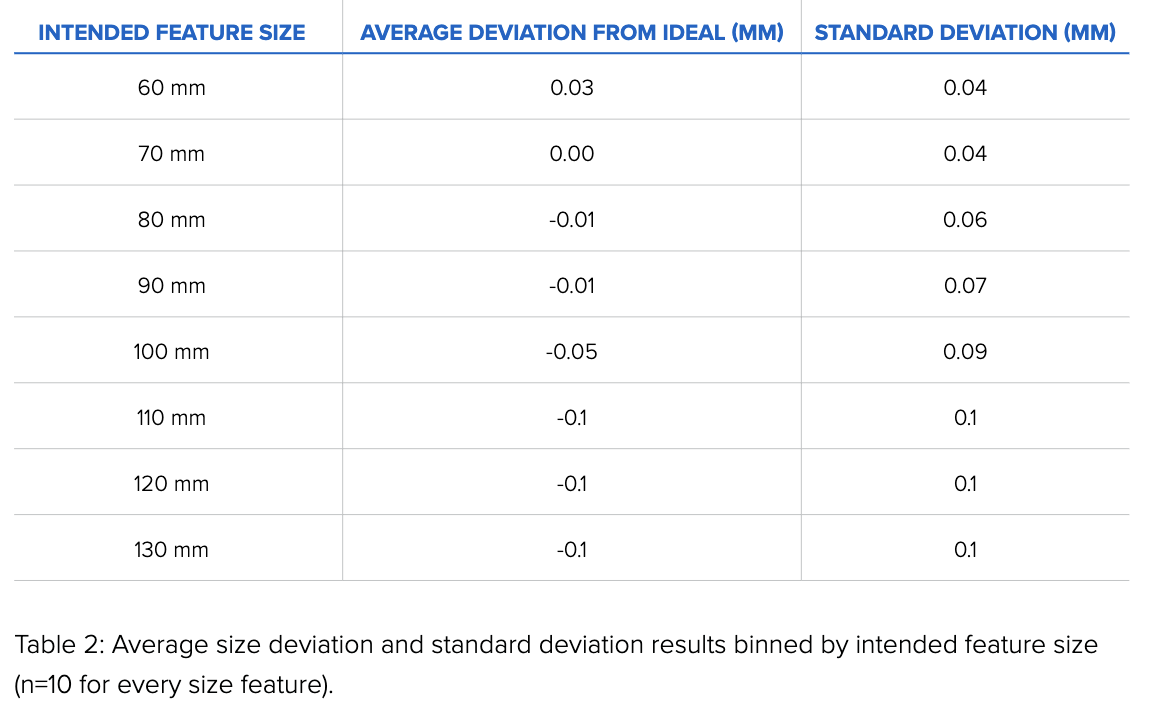Select the 80 mm feature size cell
Image resolution: width=1154 pixels, height=724 pixels.
click(171, 220)
